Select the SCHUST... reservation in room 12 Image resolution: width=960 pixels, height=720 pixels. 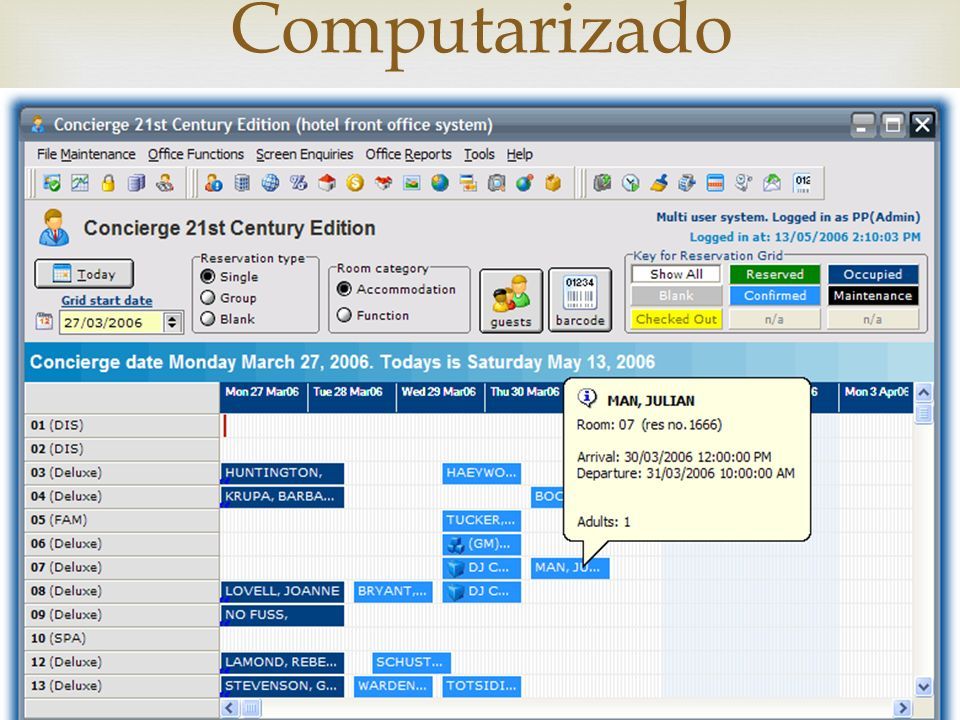coord(411,662)
